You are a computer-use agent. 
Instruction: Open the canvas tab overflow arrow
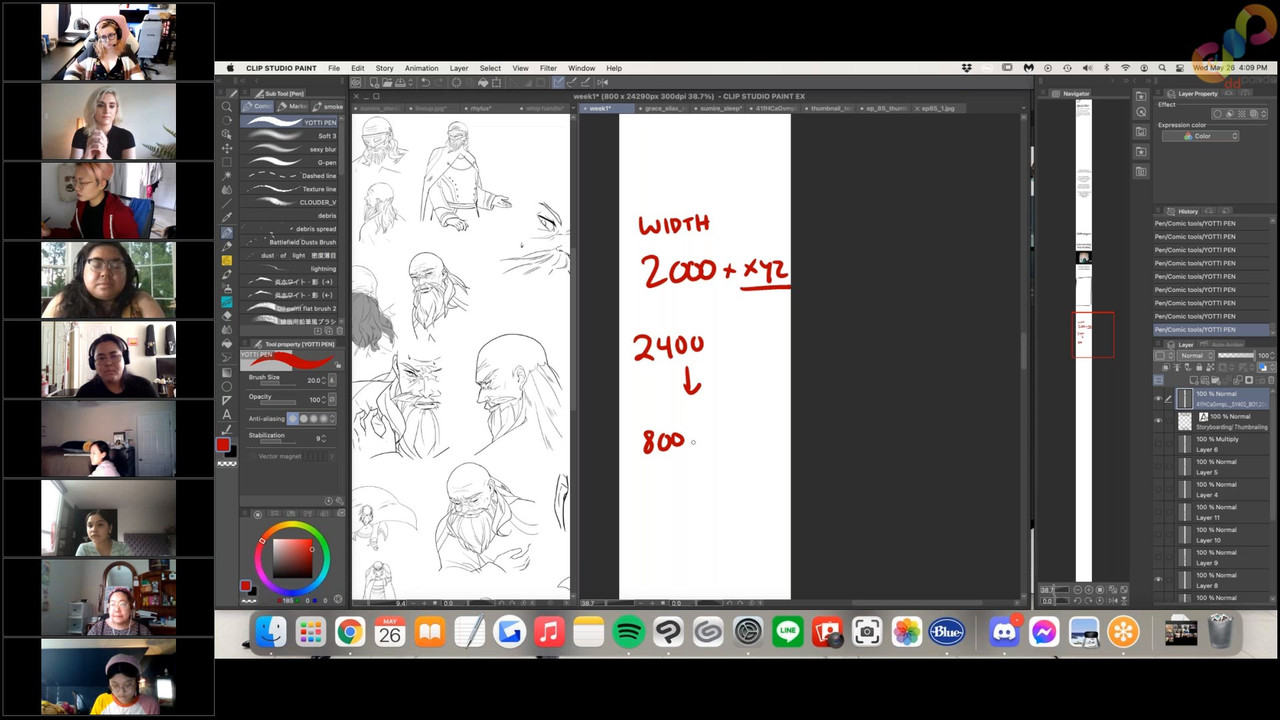tap(1023, 107)
